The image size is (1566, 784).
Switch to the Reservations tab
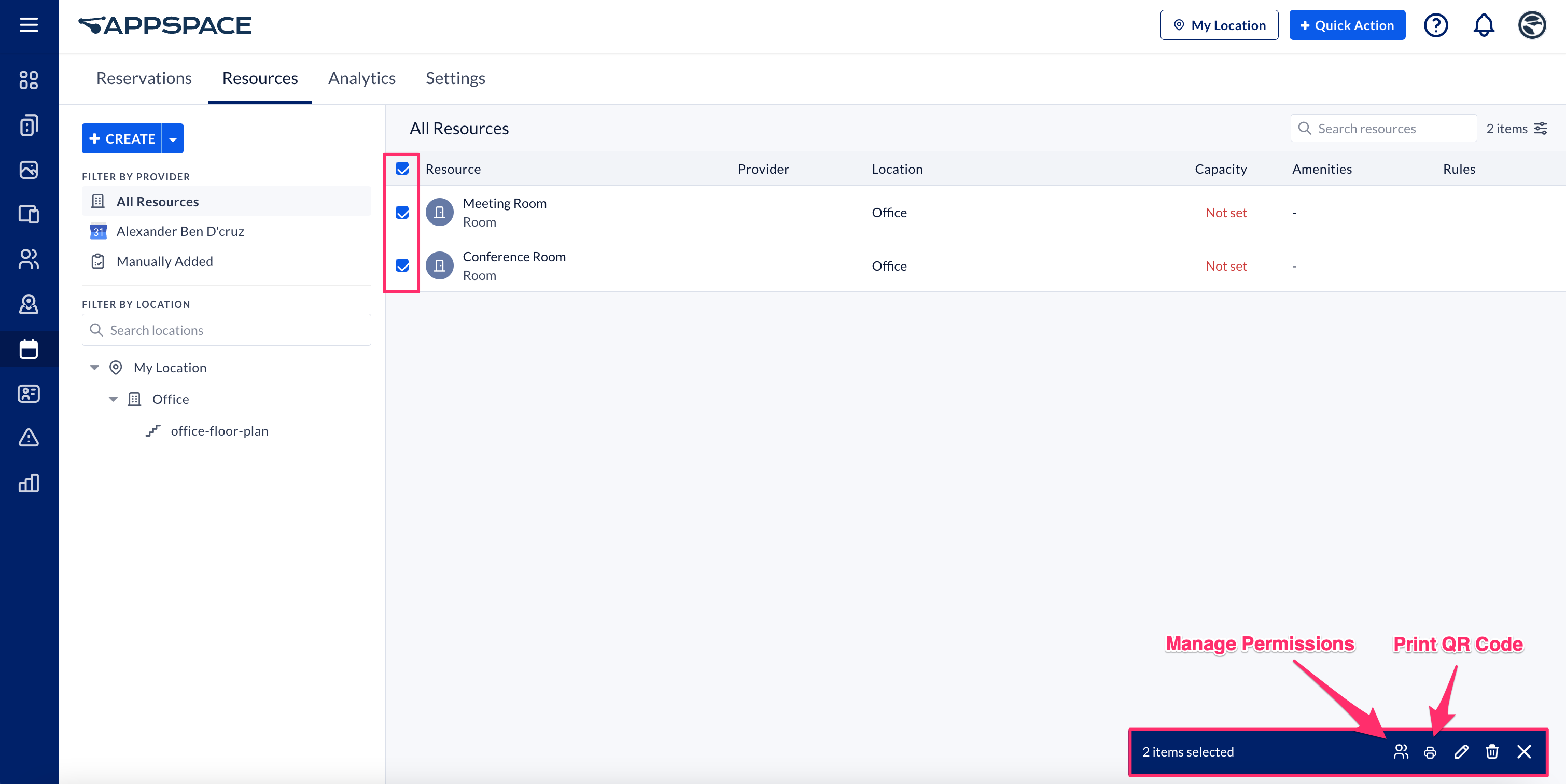click(x=144, y=78)
